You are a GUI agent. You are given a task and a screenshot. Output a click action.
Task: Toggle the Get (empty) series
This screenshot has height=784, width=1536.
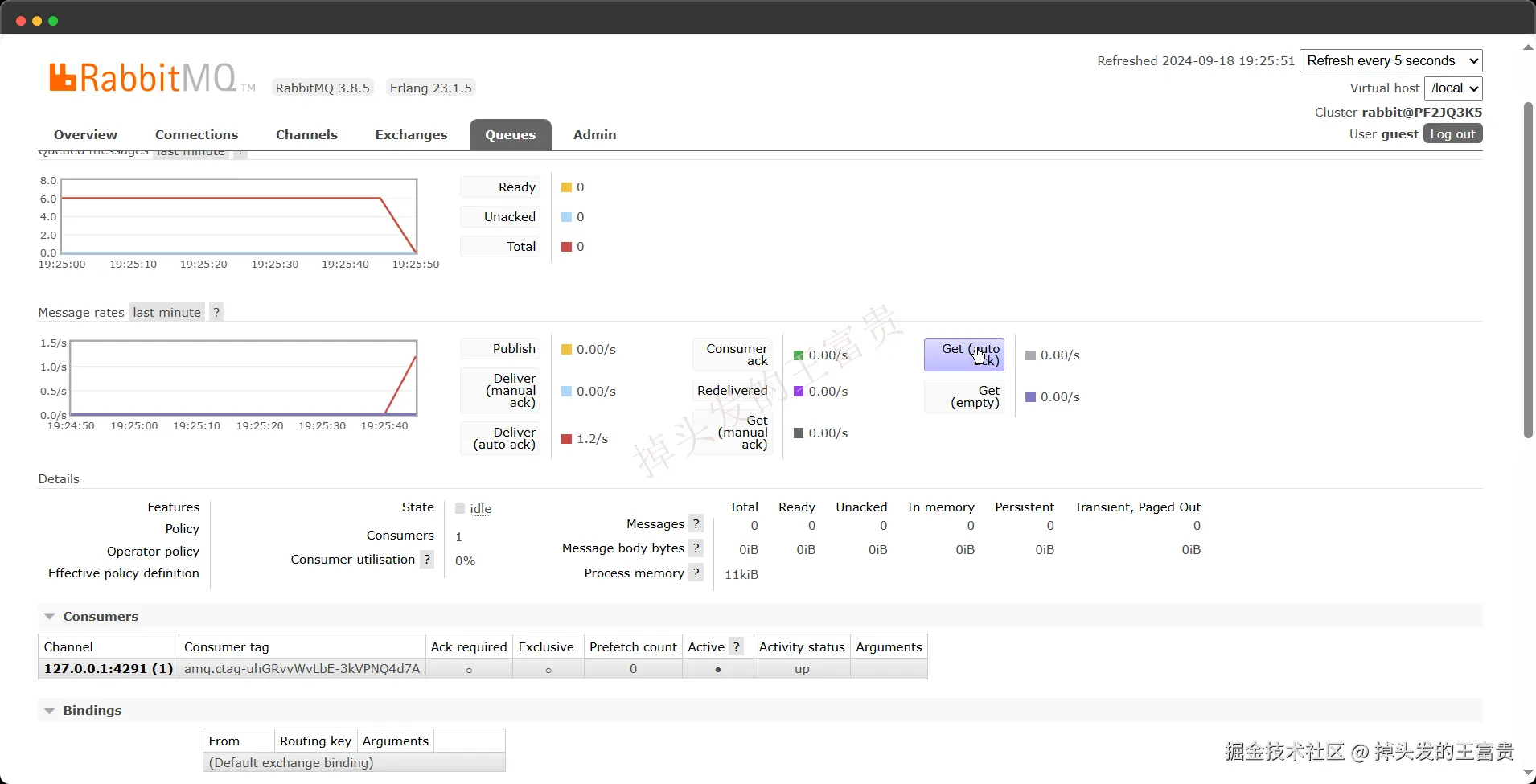point(964,396)
